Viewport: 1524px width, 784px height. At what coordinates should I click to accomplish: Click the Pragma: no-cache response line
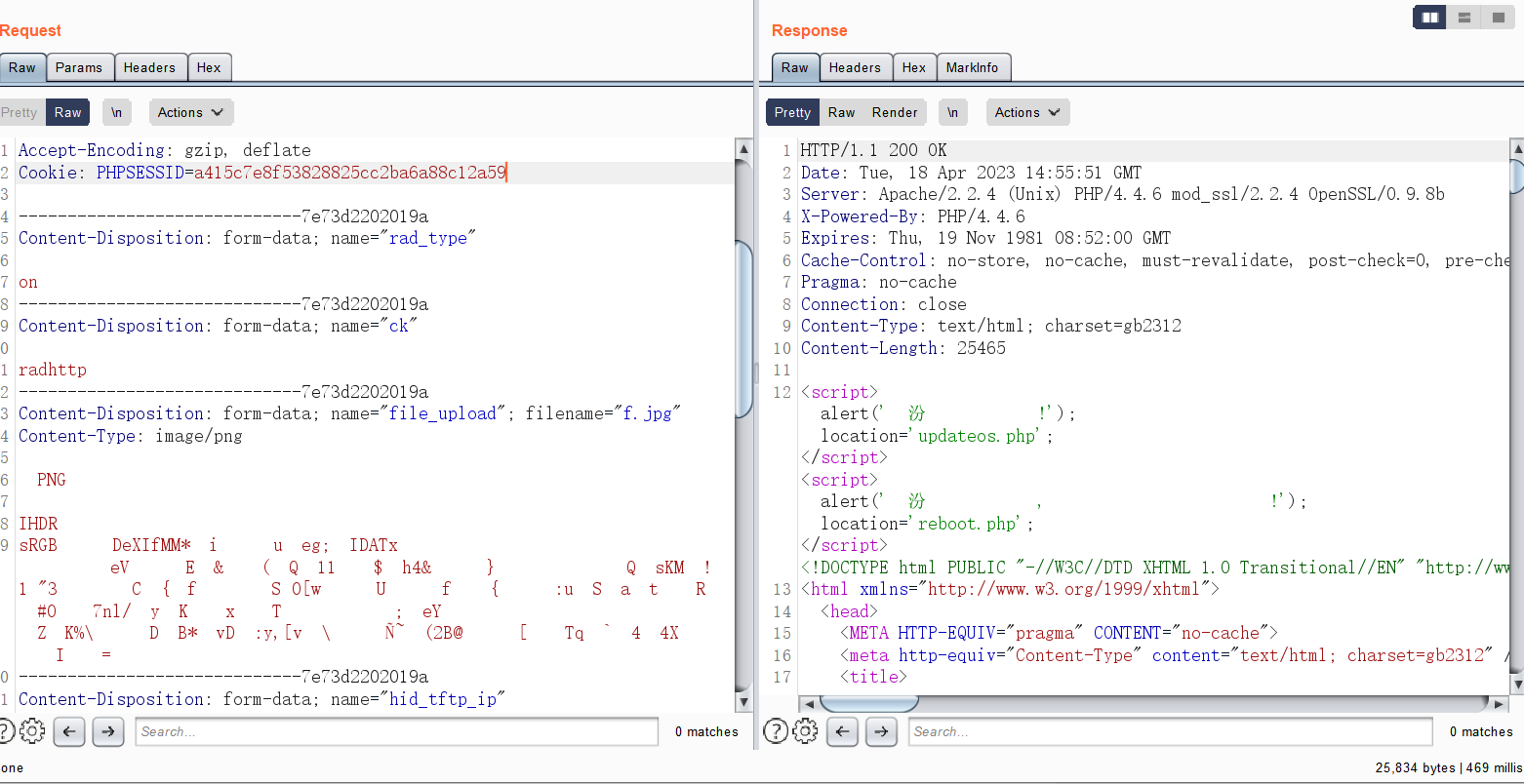click(x=878, y=282)
